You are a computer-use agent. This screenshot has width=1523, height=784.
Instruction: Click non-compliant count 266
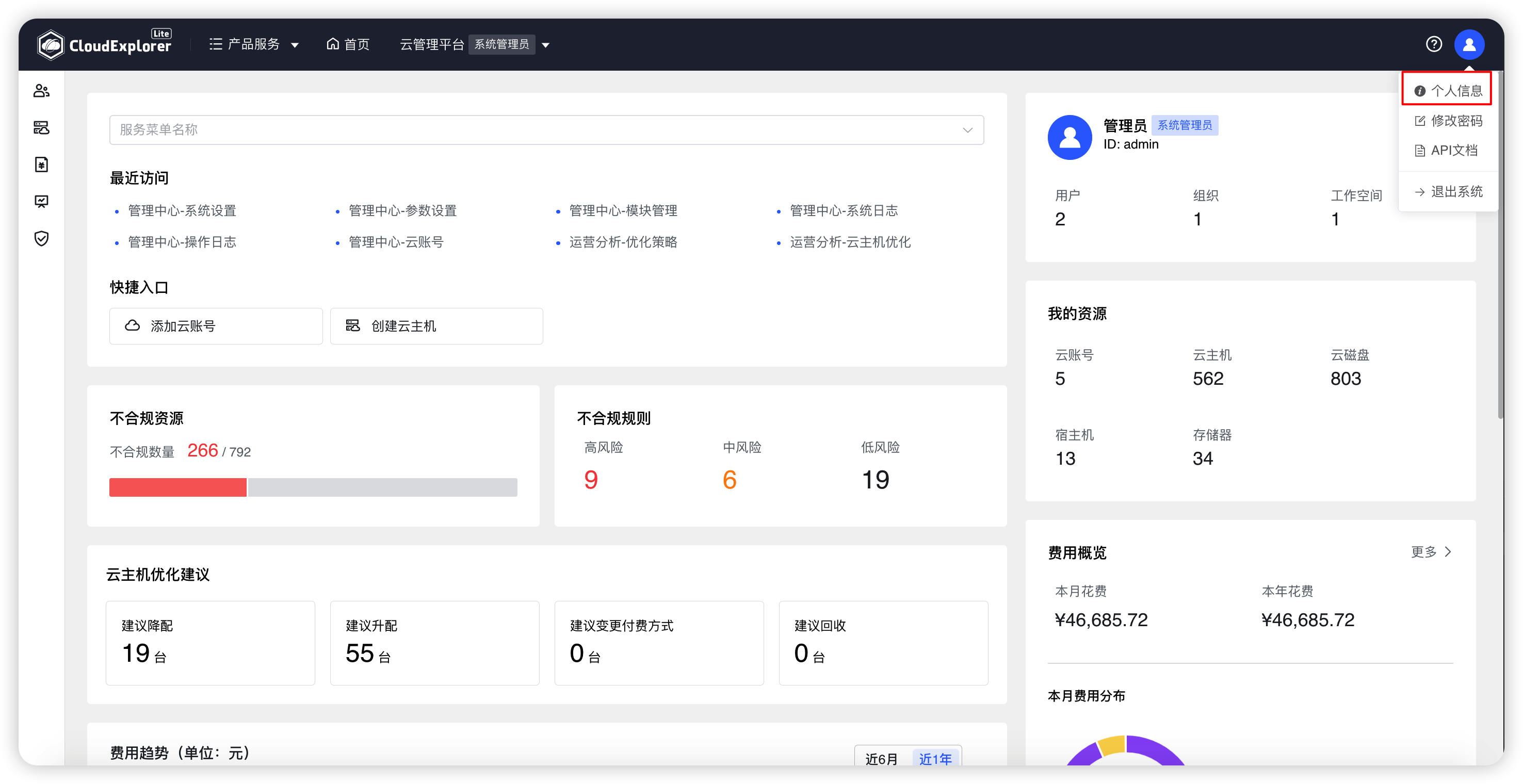(203, 450)
